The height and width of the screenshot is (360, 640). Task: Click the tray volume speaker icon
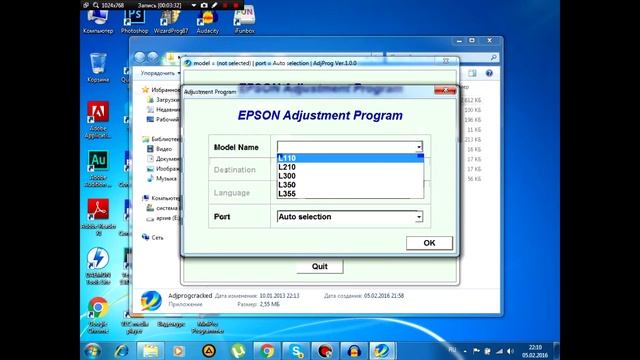tap(510, 351)
